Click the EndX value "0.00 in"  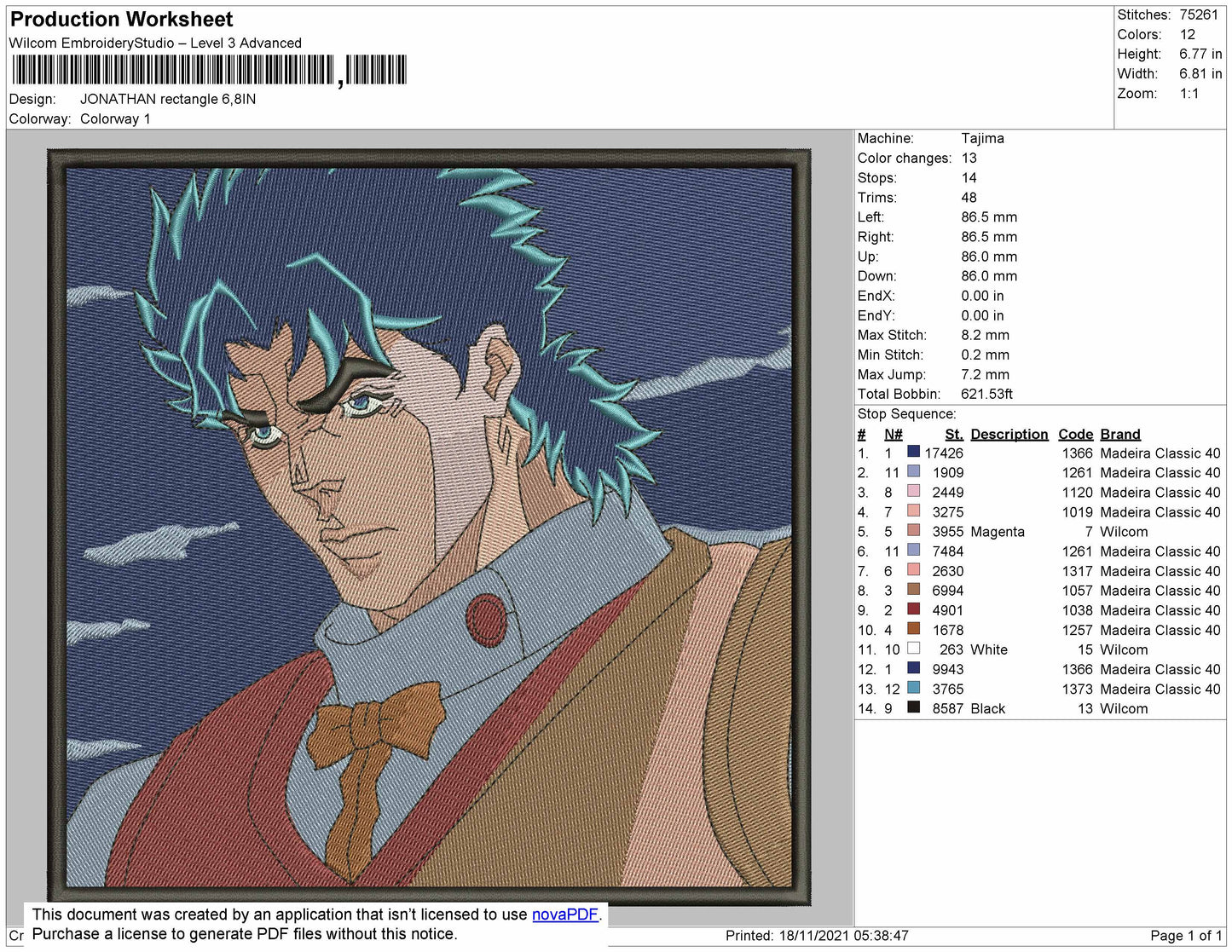(982, 295)
